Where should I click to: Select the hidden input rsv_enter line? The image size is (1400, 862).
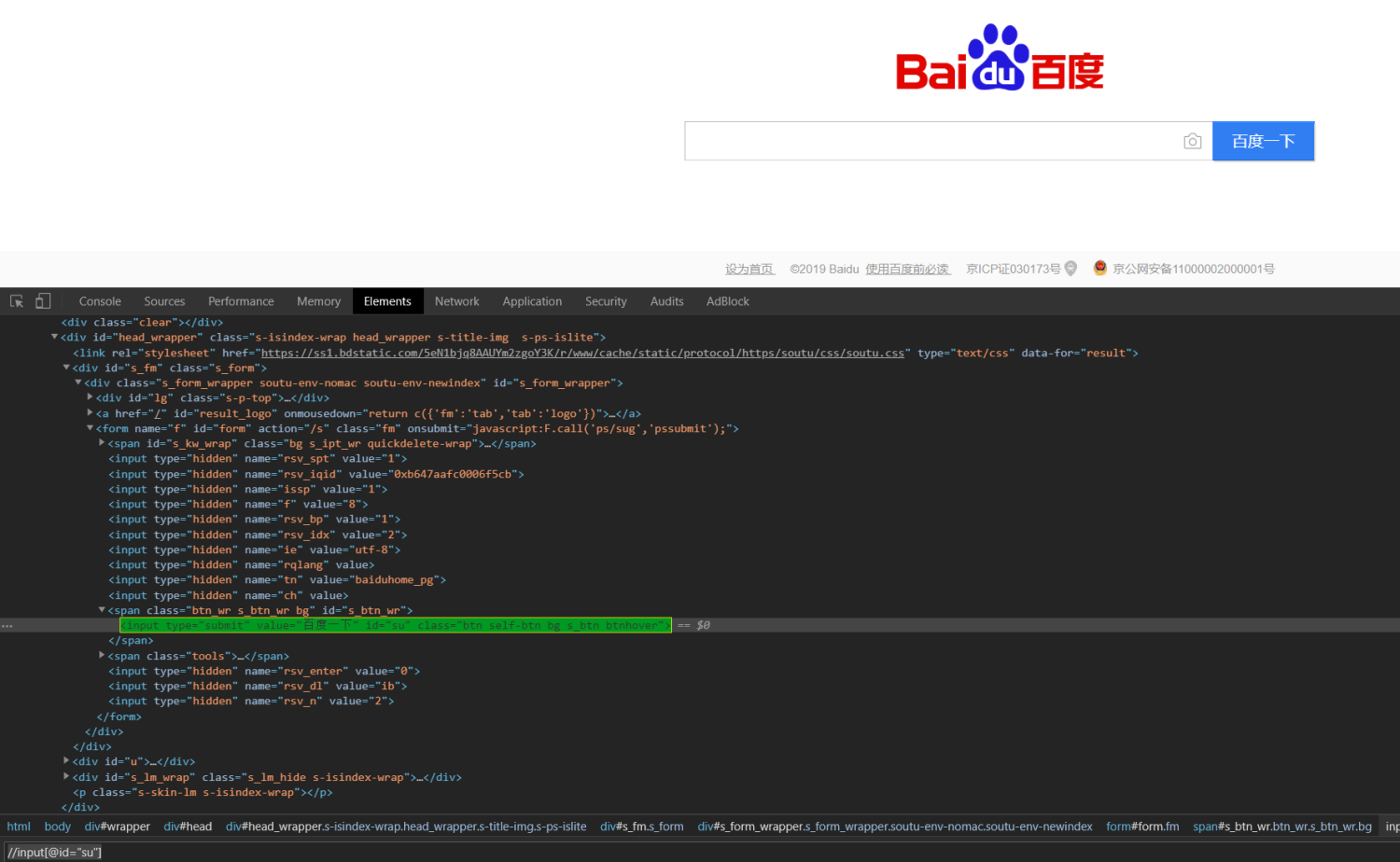click(264, 671)
